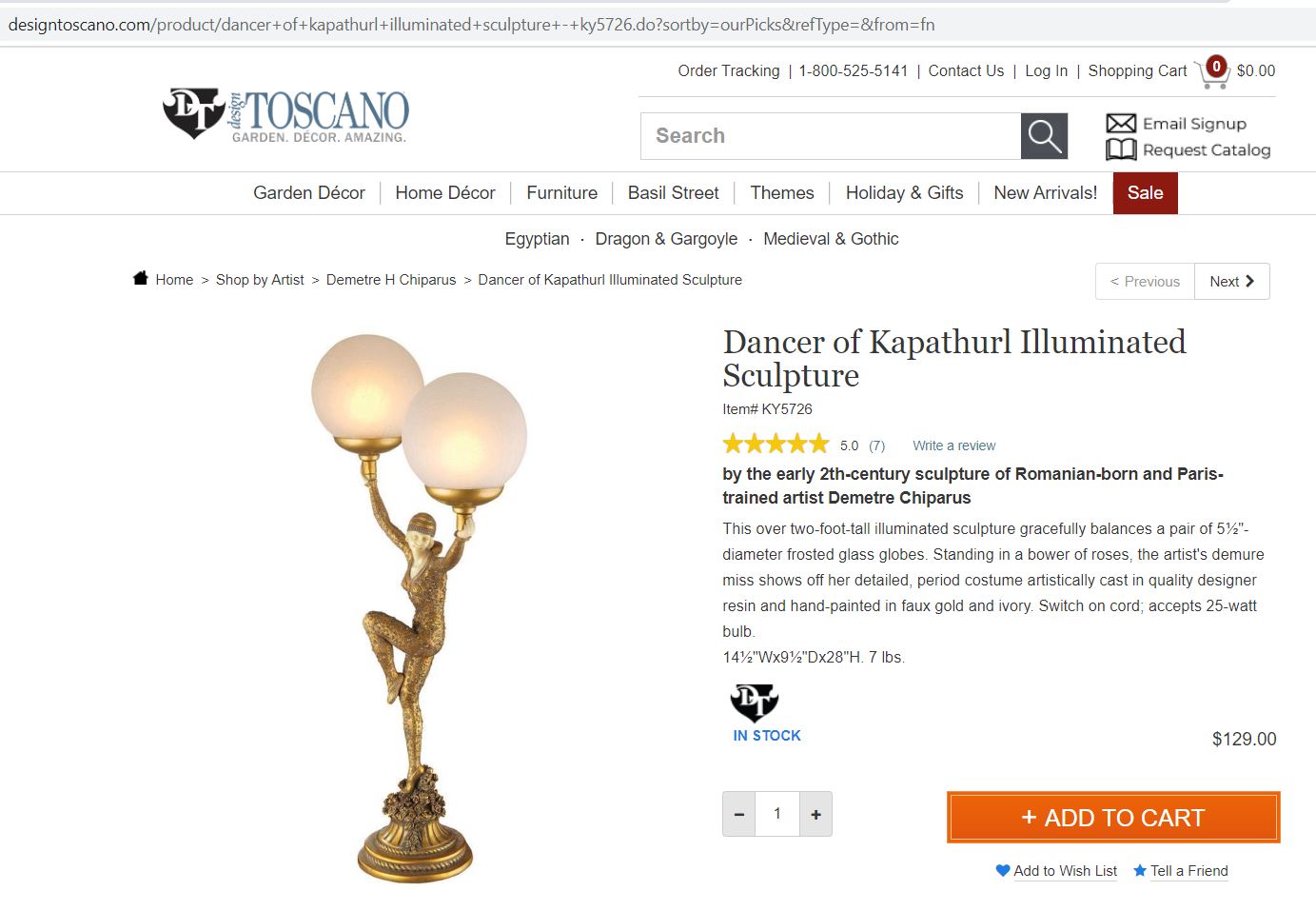Click the Write a review link
Image resolution: width=1316 pixels, height=911 pixels.
click(953, 446)
